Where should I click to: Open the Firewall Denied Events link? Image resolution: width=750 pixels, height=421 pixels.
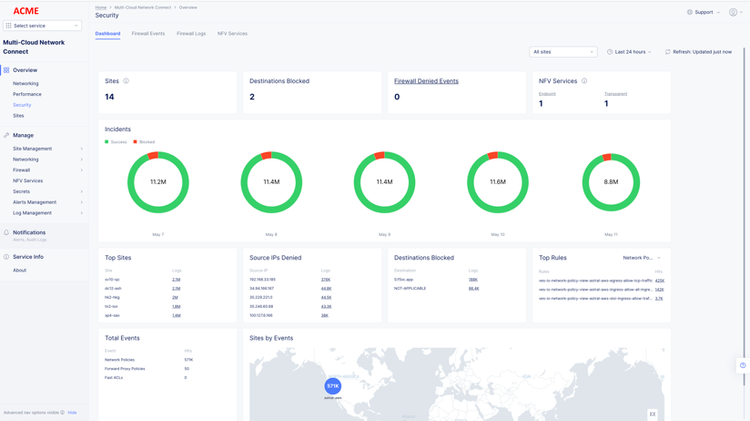[426, 81]
